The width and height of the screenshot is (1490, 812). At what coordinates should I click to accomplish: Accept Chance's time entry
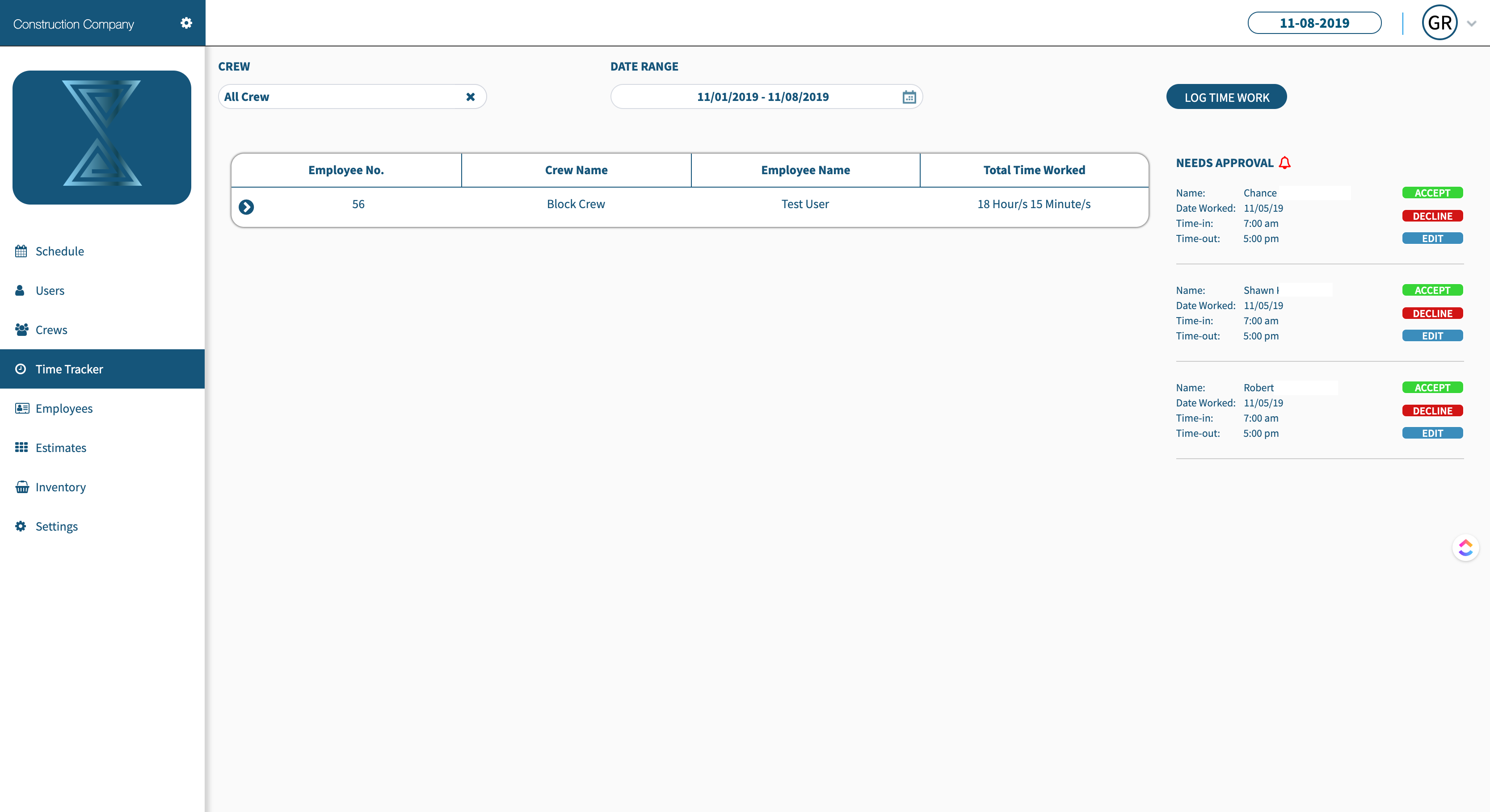tap(1432, 193)
